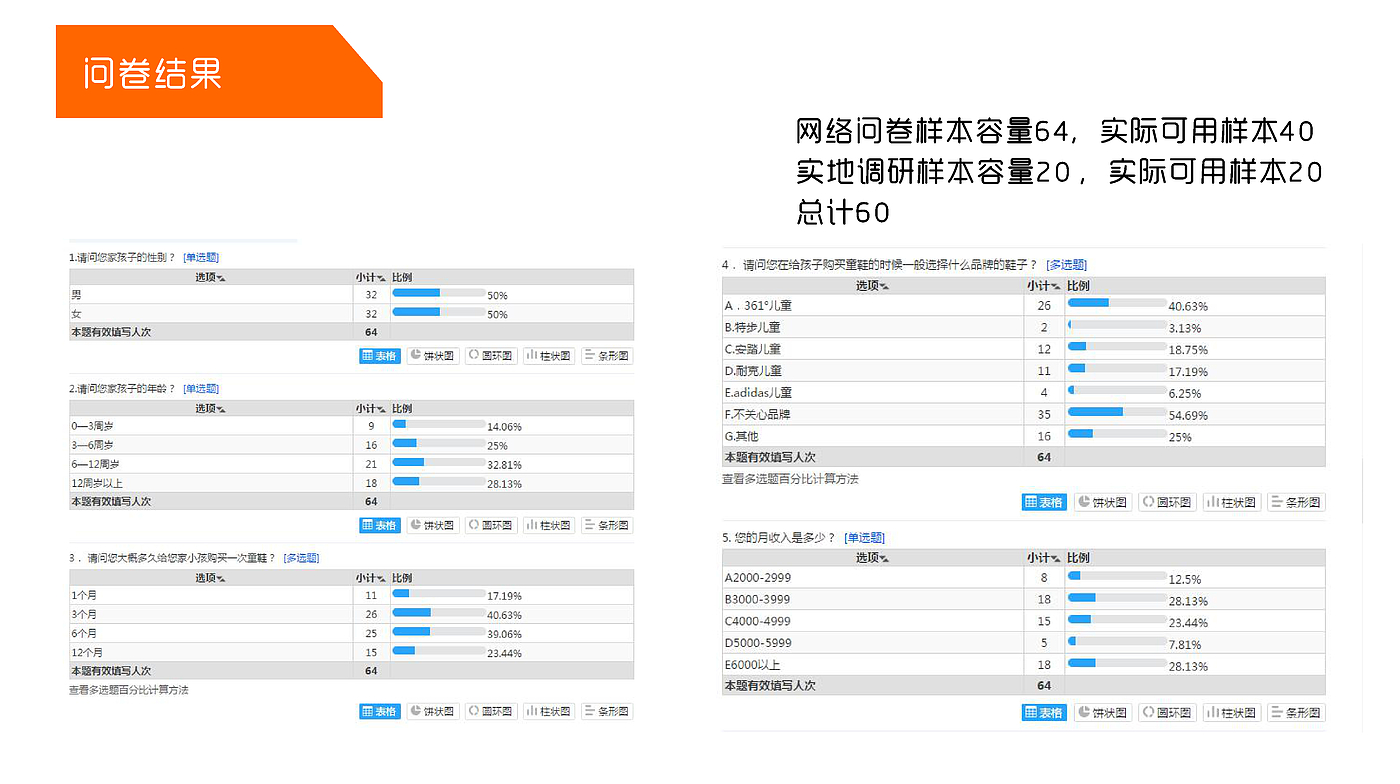Screen dimensions: 1400x784
Task: Click the 40.63% bar for A.361°儿童
Action: click(x=1117, y=303)
